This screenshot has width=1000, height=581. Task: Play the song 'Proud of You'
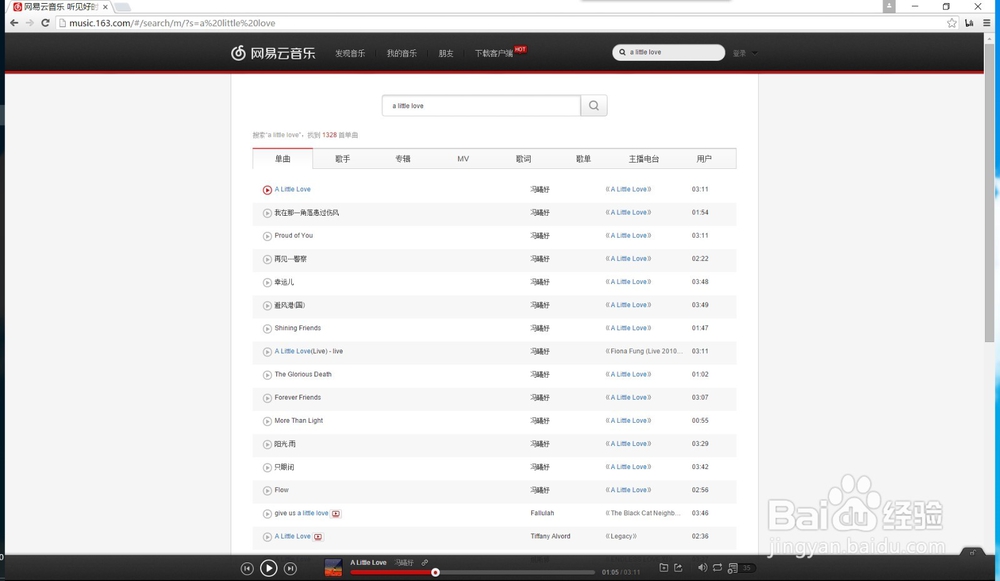293,236
